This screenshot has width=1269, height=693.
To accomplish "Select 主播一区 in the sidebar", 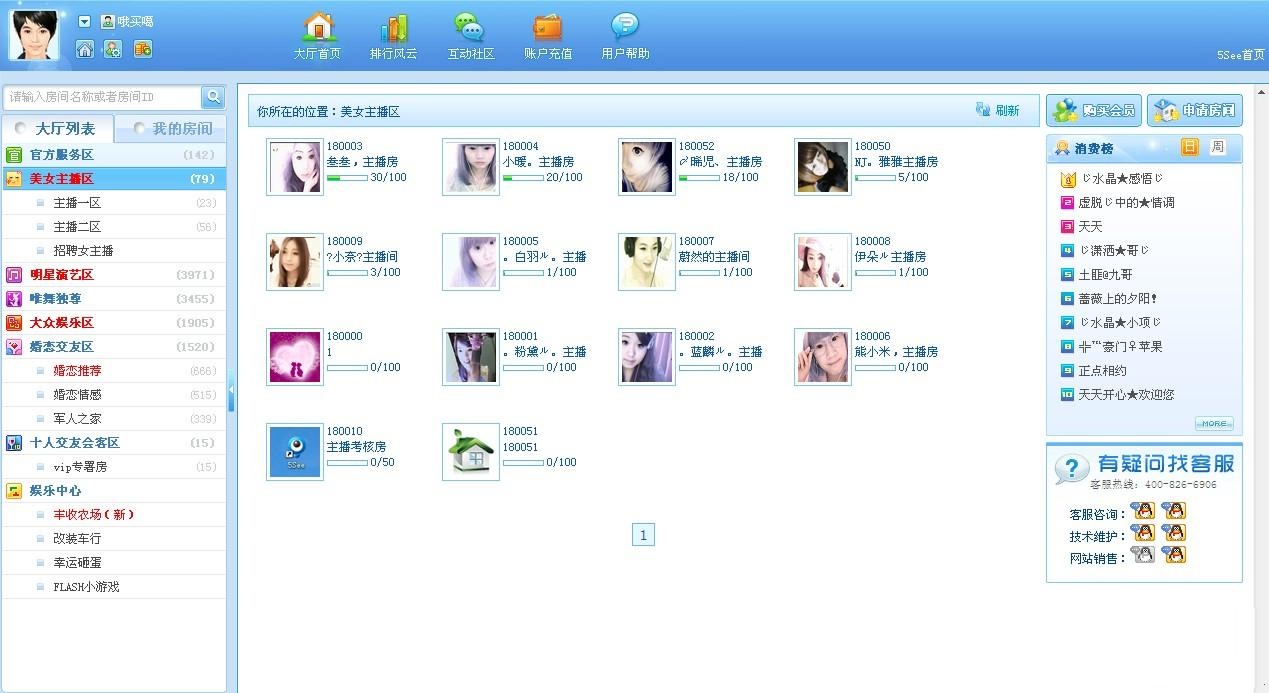I will click(77, 203).
